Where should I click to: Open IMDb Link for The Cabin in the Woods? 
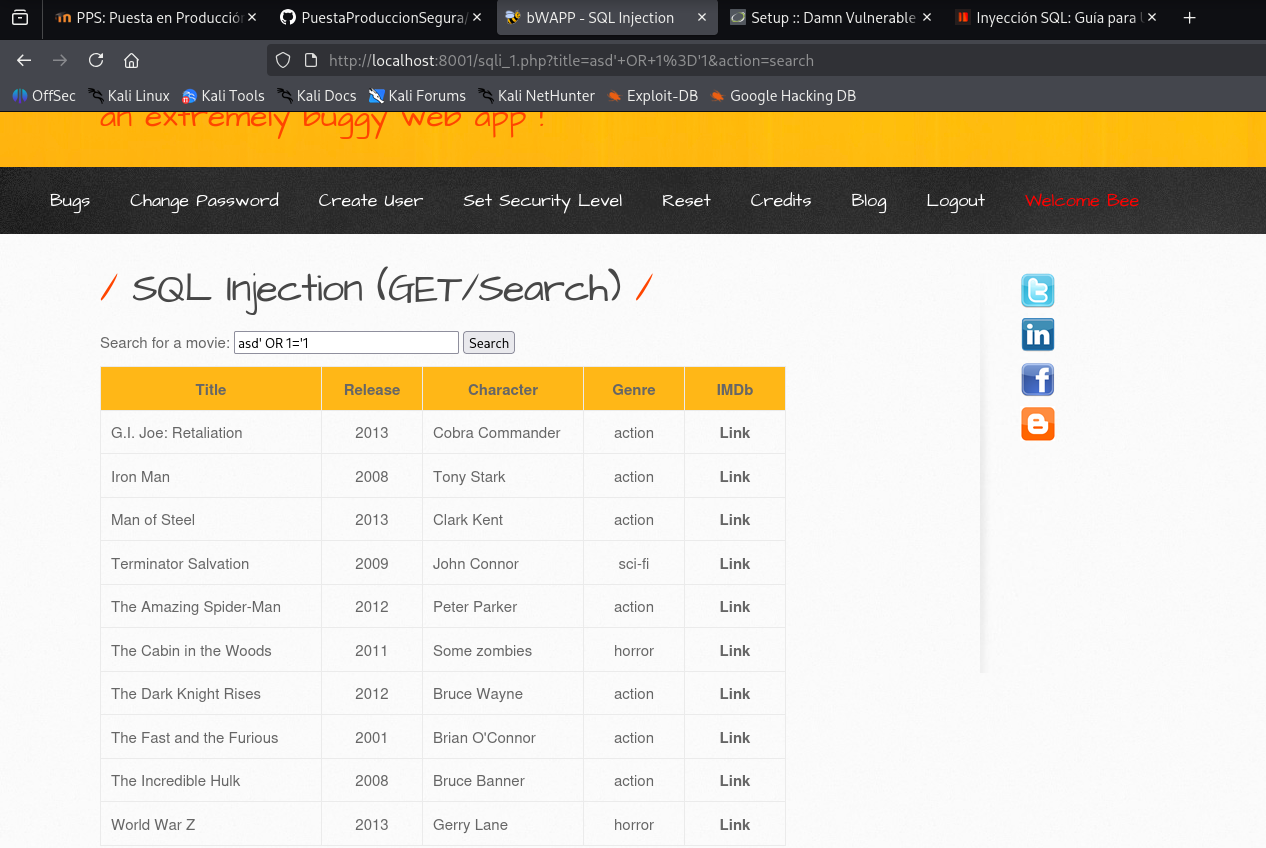(735, 651)
